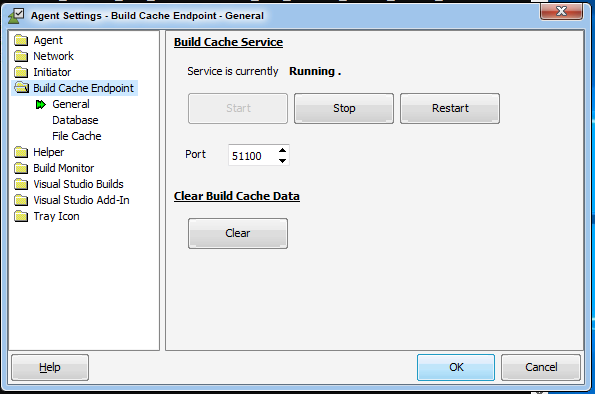Click the Agent Settings title bar icon

(x=16, y=16)
